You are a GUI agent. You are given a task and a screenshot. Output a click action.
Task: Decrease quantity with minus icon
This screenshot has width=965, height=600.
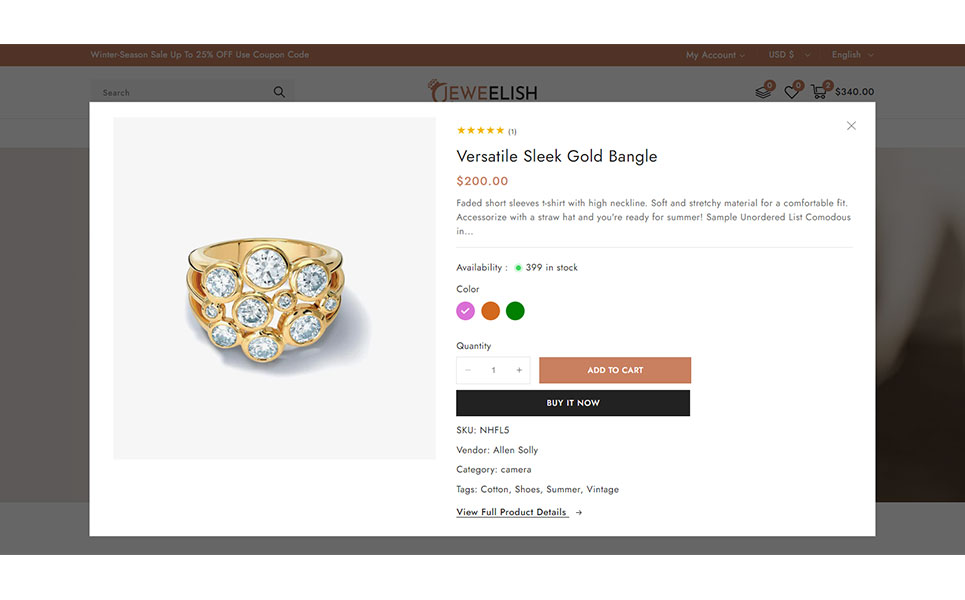(x=468, y=371)
